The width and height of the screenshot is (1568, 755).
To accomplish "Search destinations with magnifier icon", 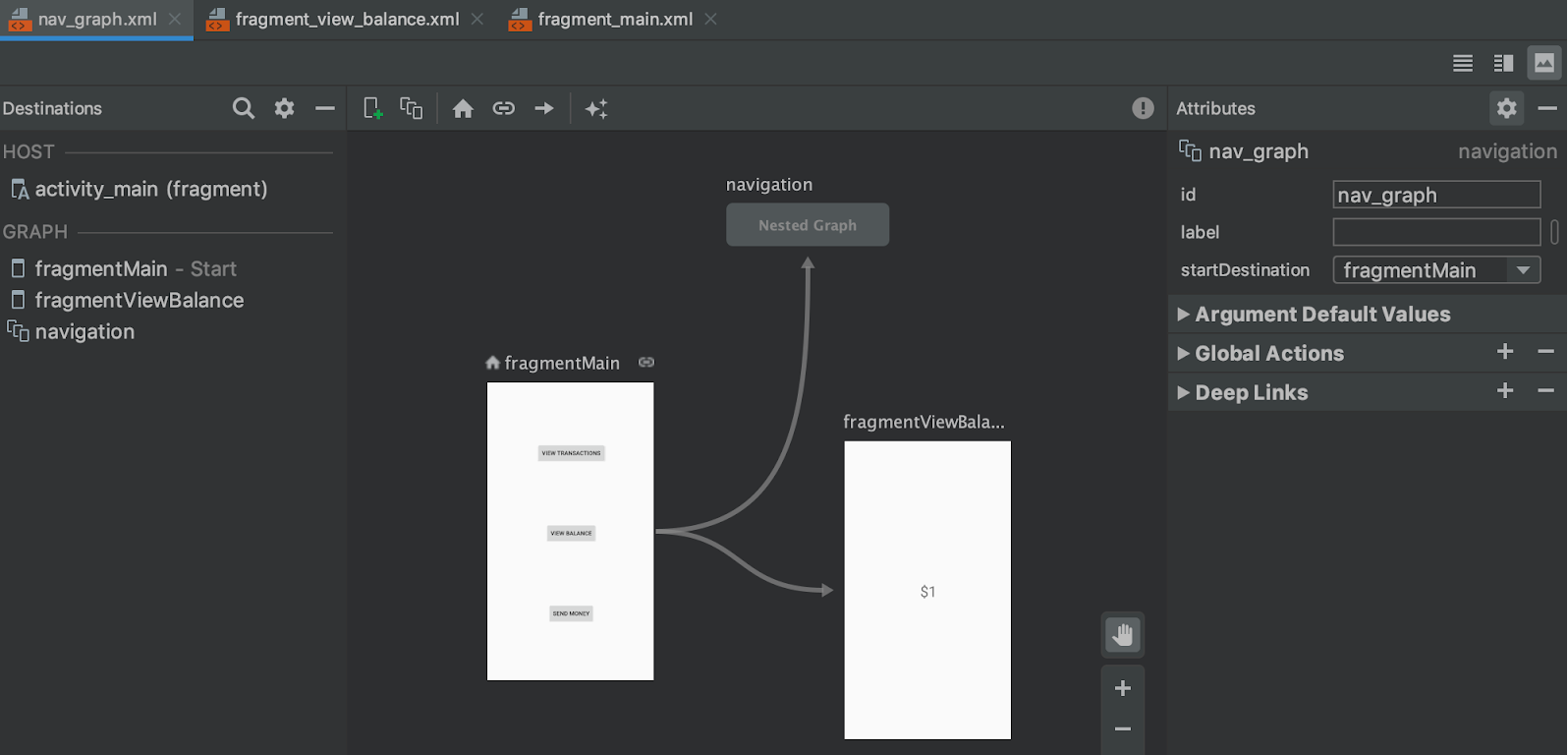I will (243, 108).
